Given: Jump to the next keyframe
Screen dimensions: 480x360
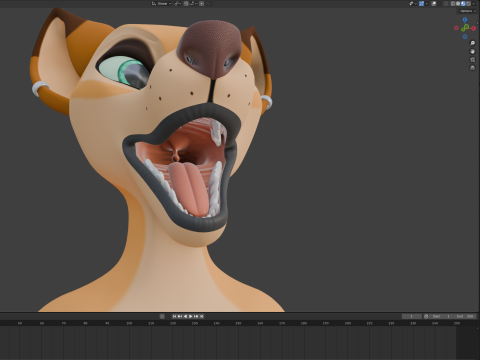Looking at the screenshot, I should pyautogui.click(x=196, y=316).
